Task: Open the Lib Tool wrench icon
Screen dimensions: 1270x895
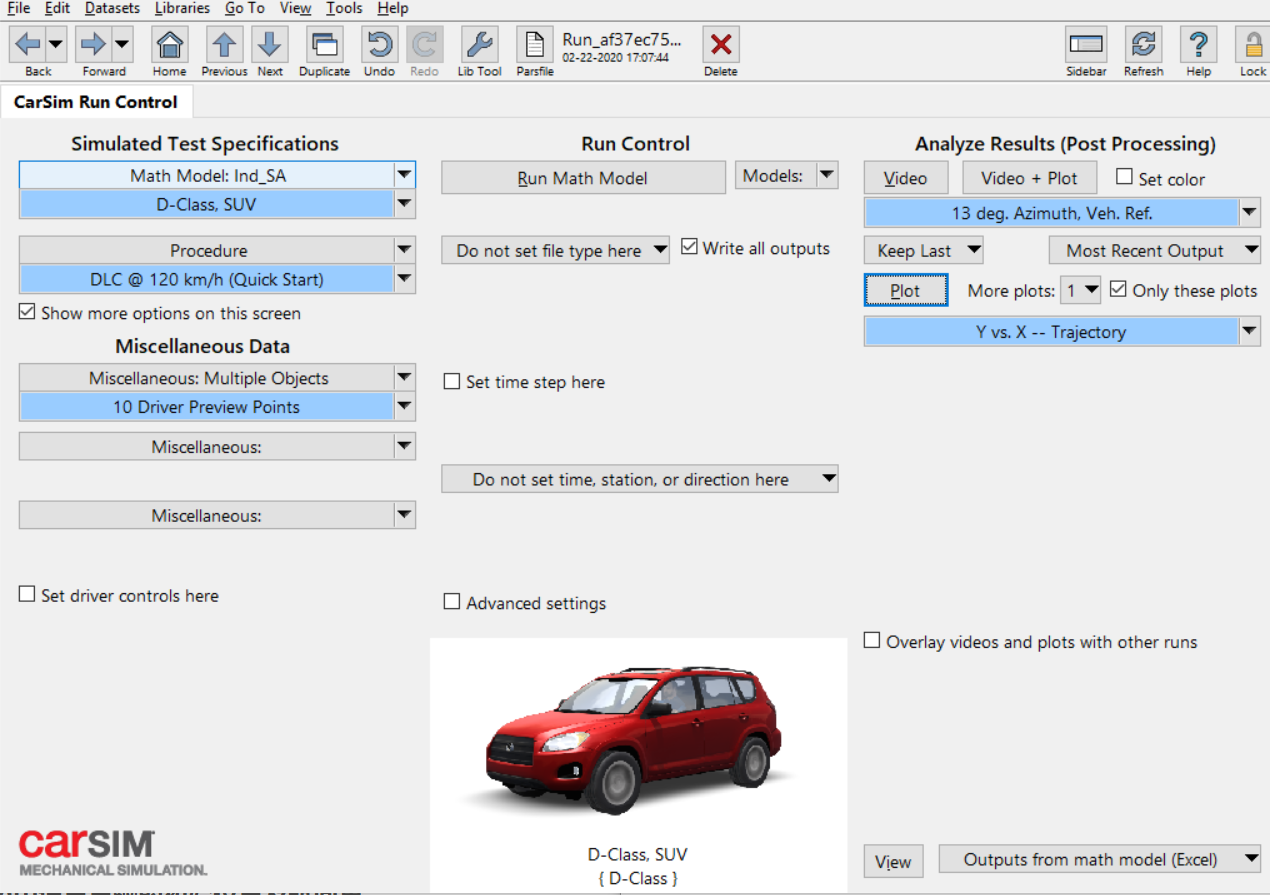Action: point(480,44)
